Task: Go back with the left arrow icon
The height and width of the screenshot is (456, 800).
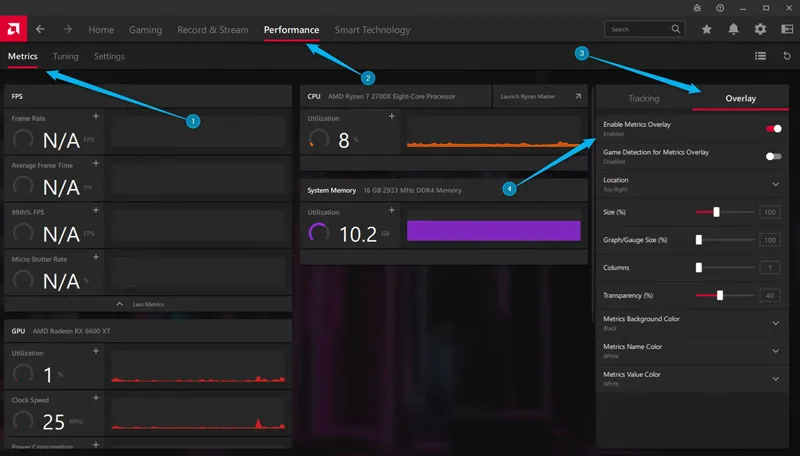Action: pos(40,29)
